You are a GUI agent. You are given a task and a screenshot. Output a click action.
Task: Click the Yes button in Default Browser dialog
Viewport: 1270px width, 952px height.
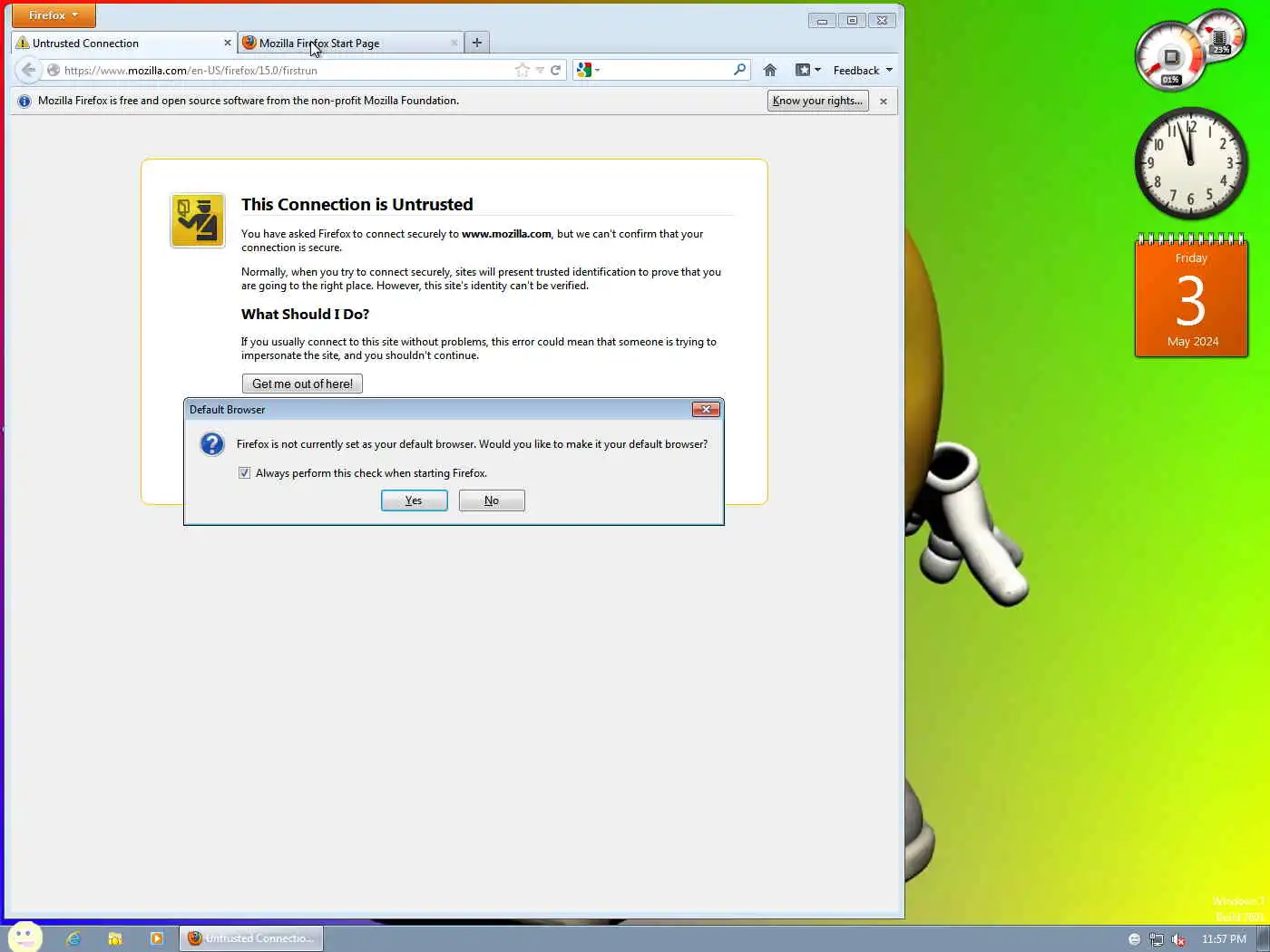tap(414, 500)
